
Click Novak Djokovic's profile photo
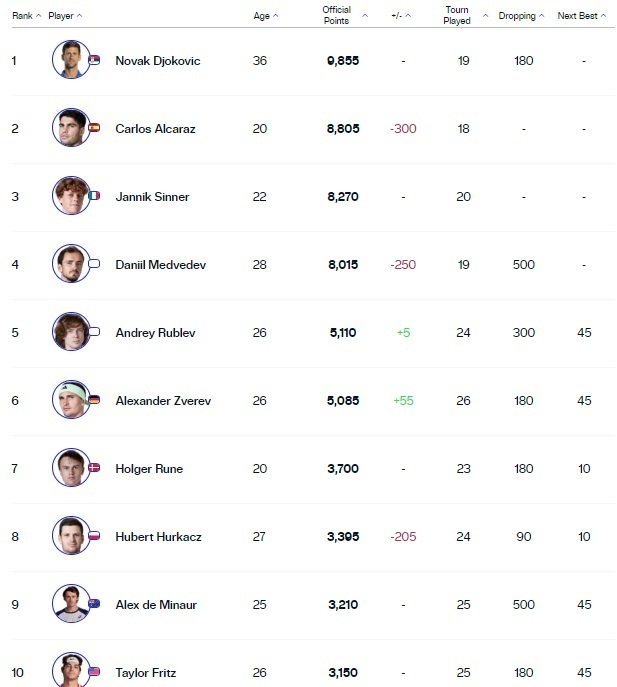tap(70, 60)
